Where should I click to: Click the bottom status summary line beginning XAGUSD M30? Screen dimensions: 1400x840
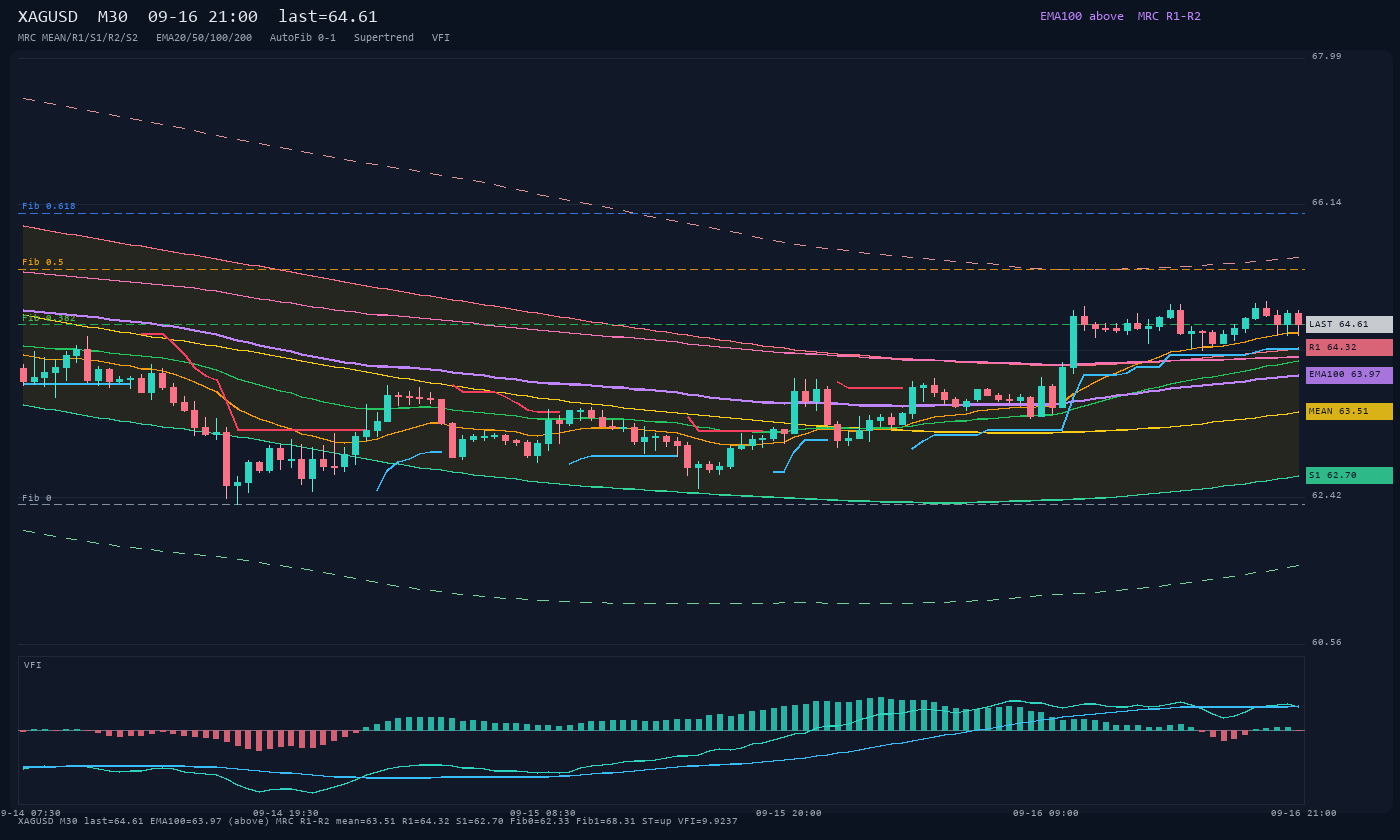click(378, 822)
